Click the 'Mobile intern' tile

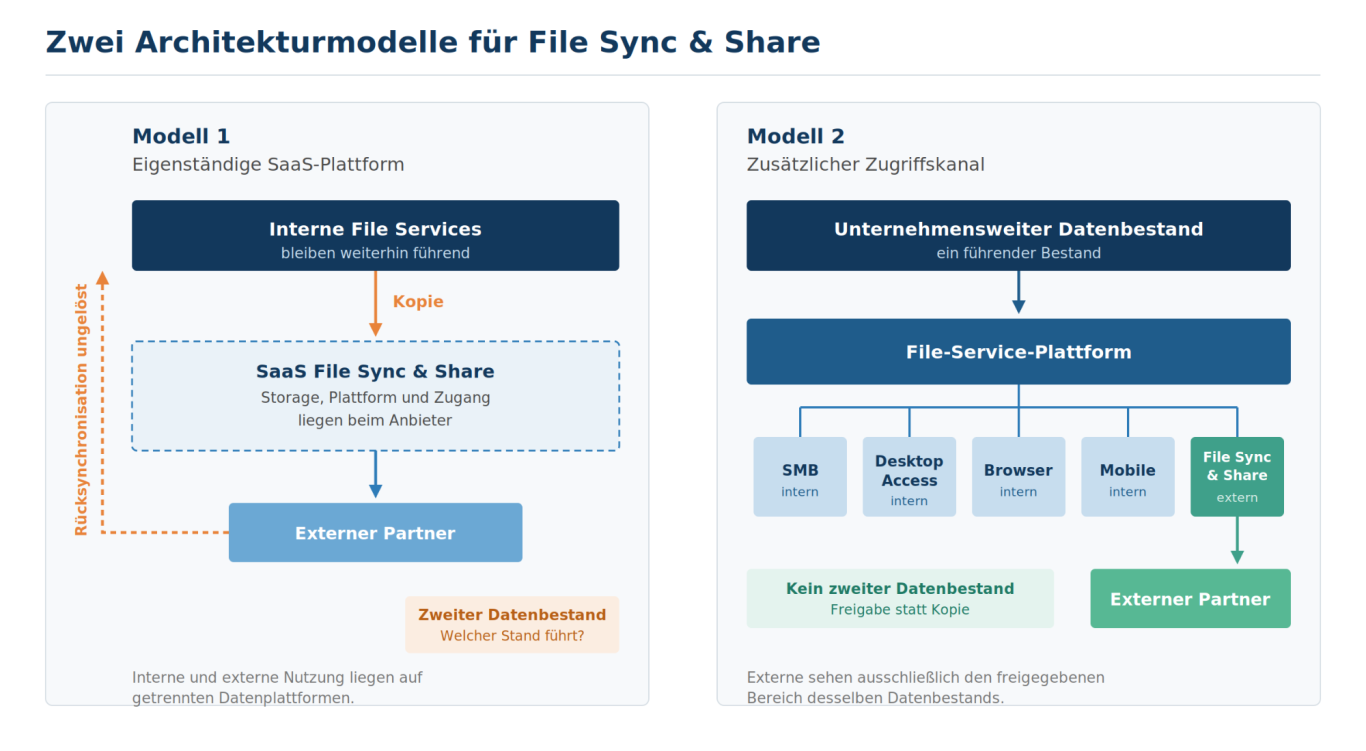pyautogui.click(x=1128, y=477)
